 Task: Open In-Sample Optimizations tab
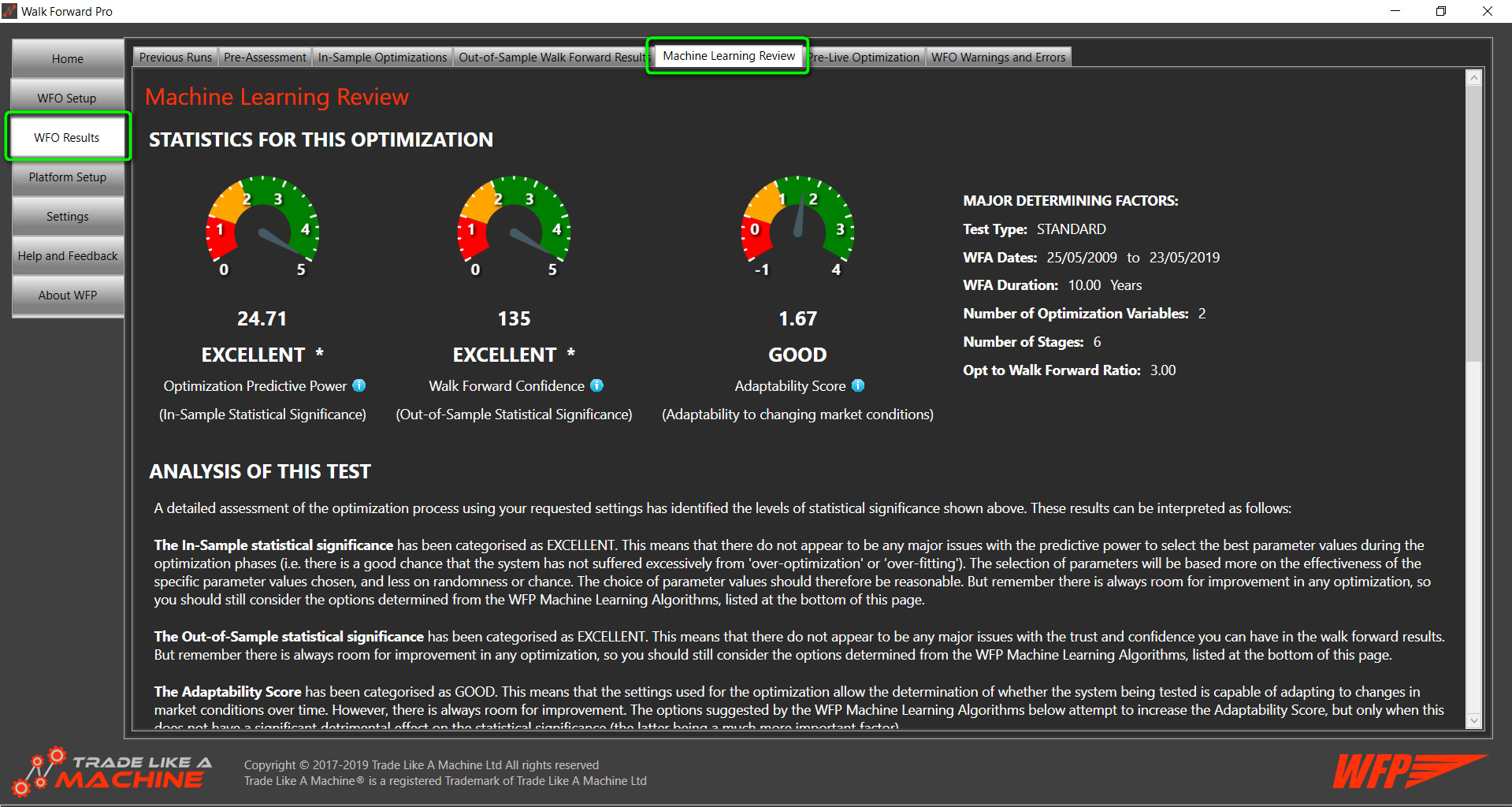382,57
